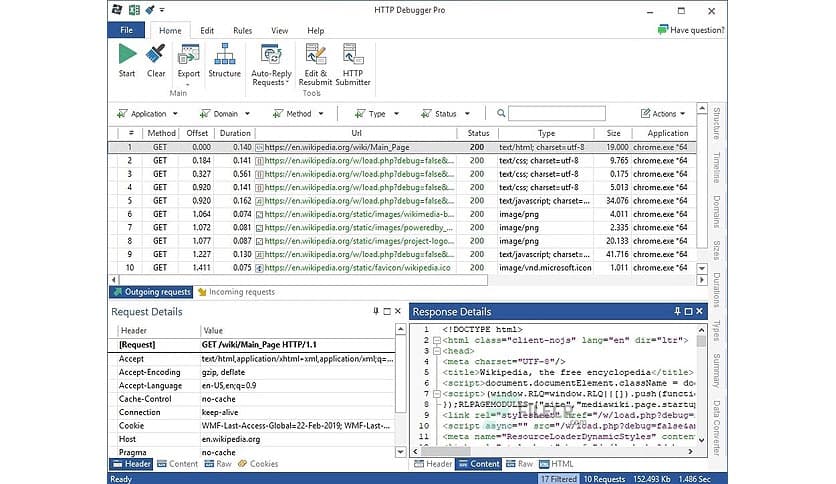Click the Start capture icon
Screen dimensions: 836x484
(x=127, y=56)
